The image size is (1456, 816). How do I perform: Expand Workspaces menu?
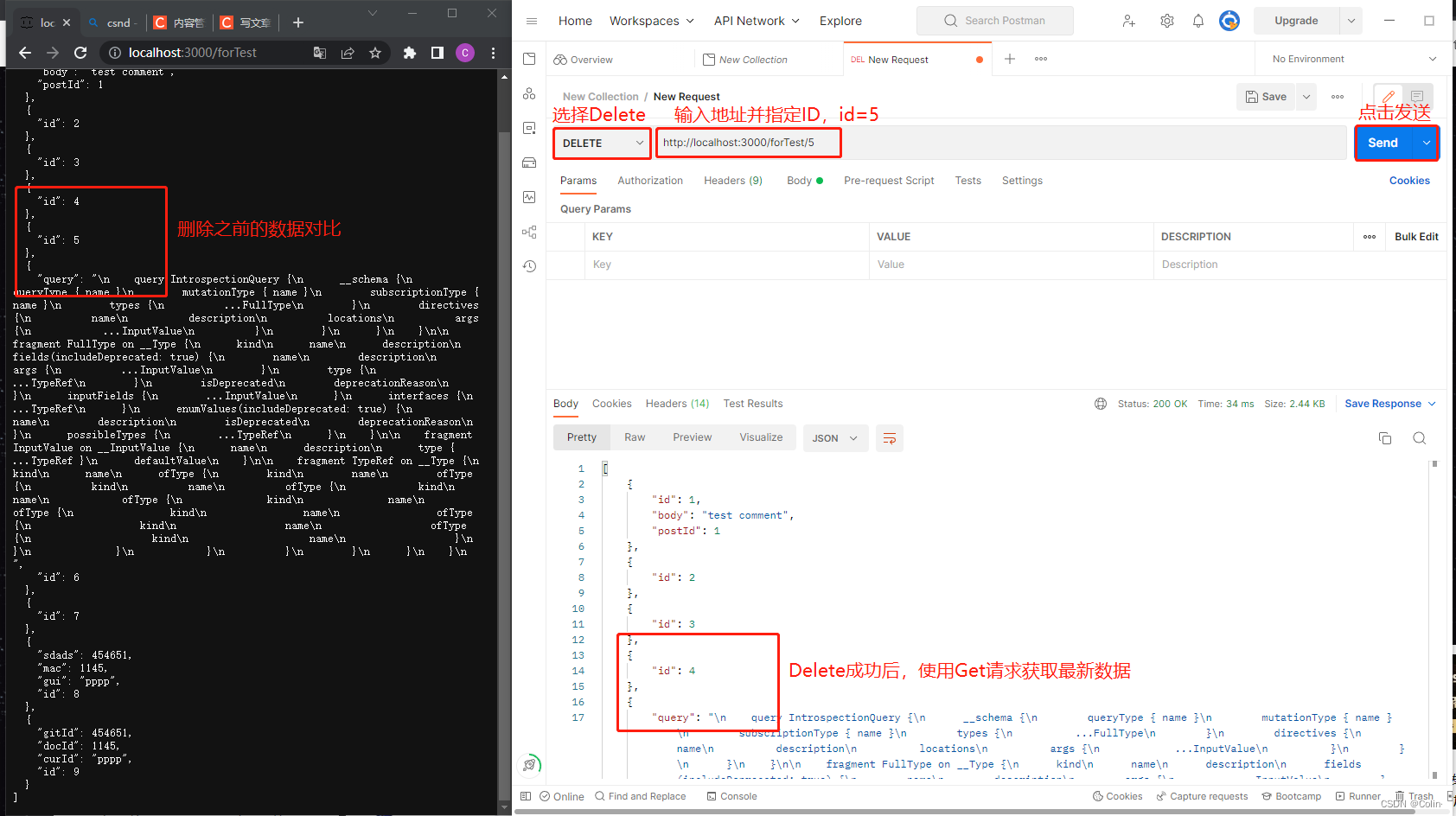(x=652, y=21)
